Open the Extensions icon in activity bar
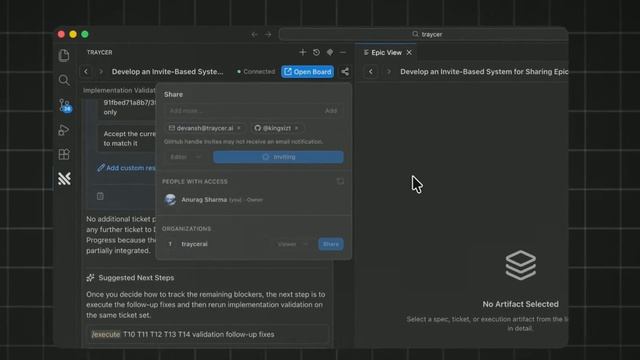This screenshot has width=640, height=360. point(64,154)
